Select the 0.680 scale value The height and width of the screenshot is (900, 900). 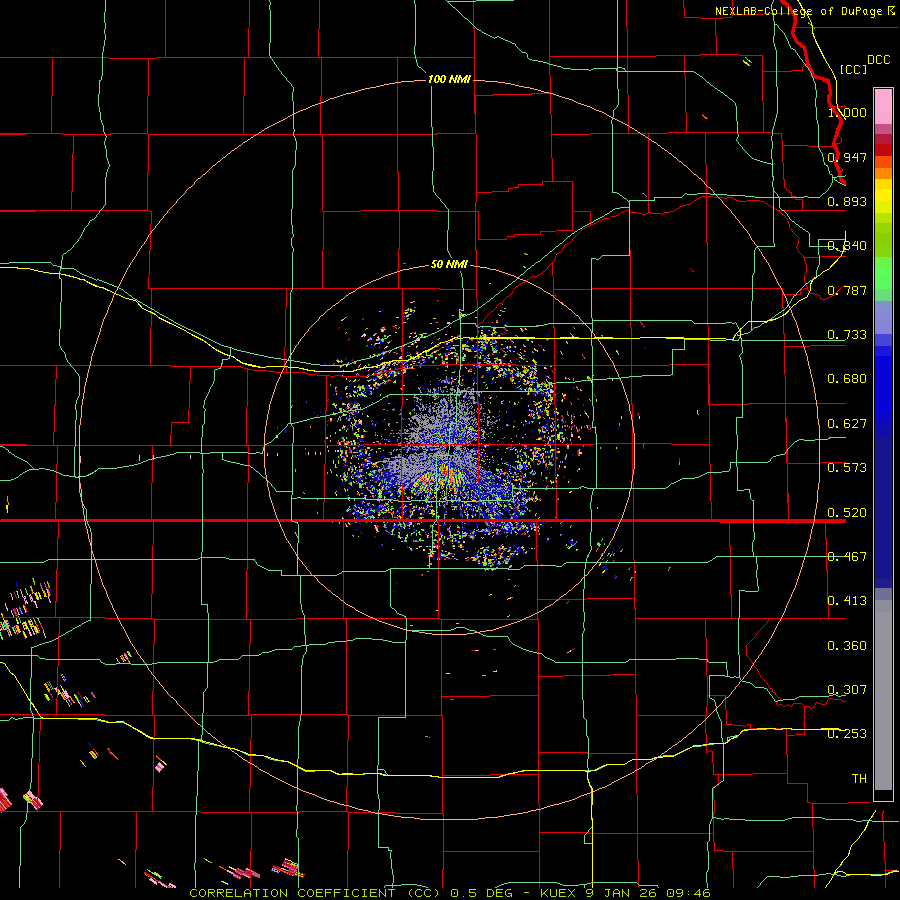pos(847,379)
